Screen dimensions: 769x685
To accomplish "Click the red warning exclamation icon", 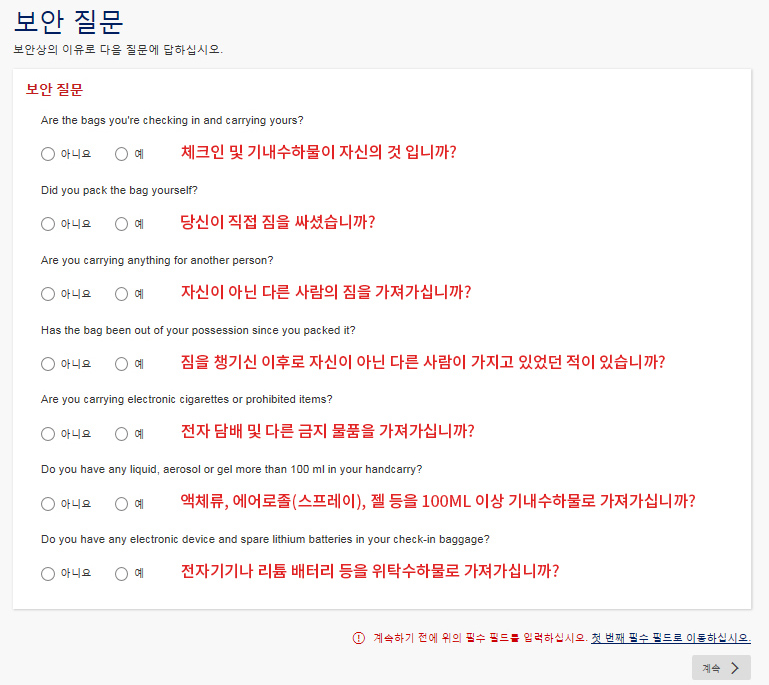I will point(359,638).
